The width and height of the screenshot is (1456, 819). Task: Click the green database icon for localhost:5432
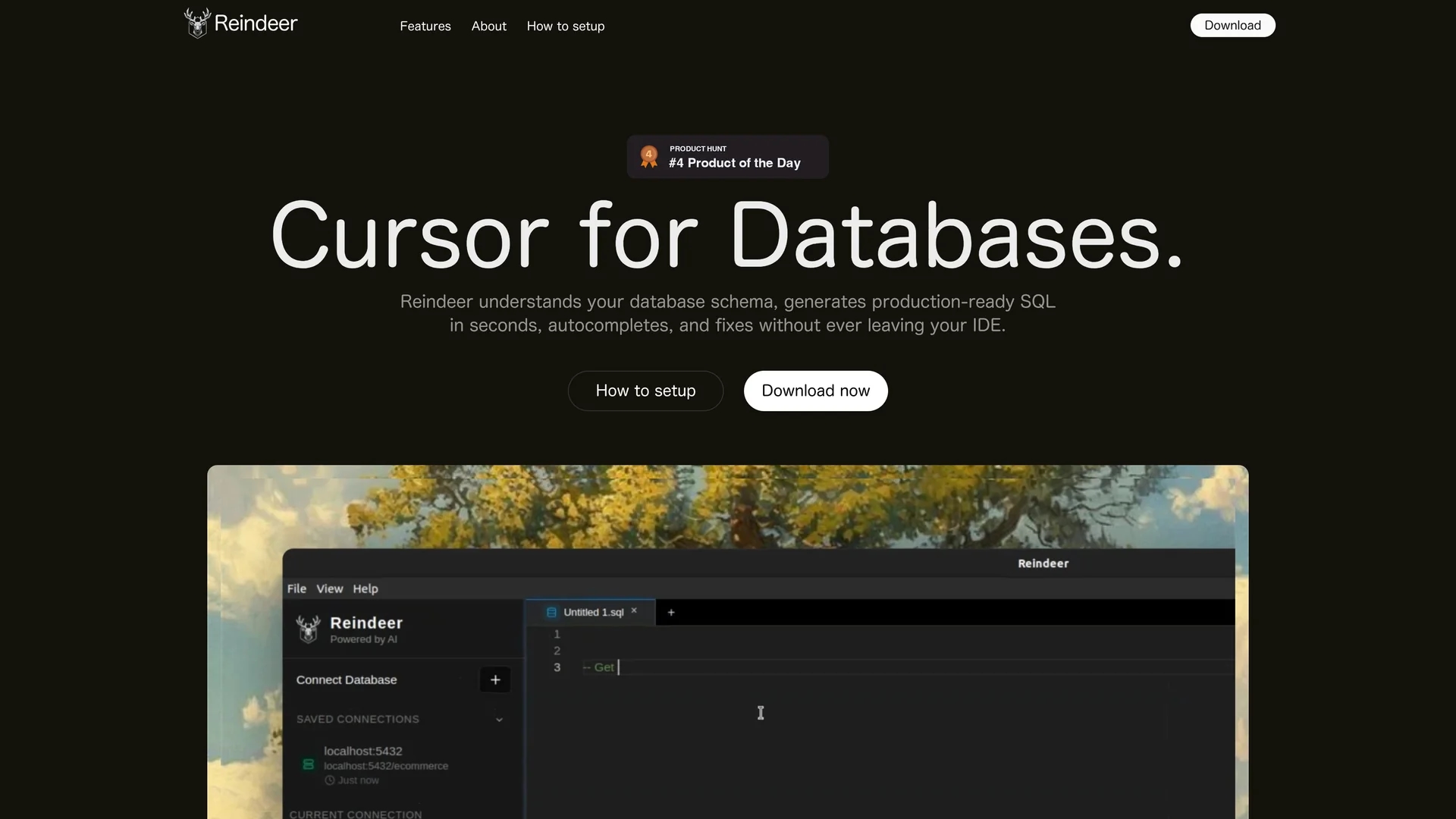click(x=309, y=764)
